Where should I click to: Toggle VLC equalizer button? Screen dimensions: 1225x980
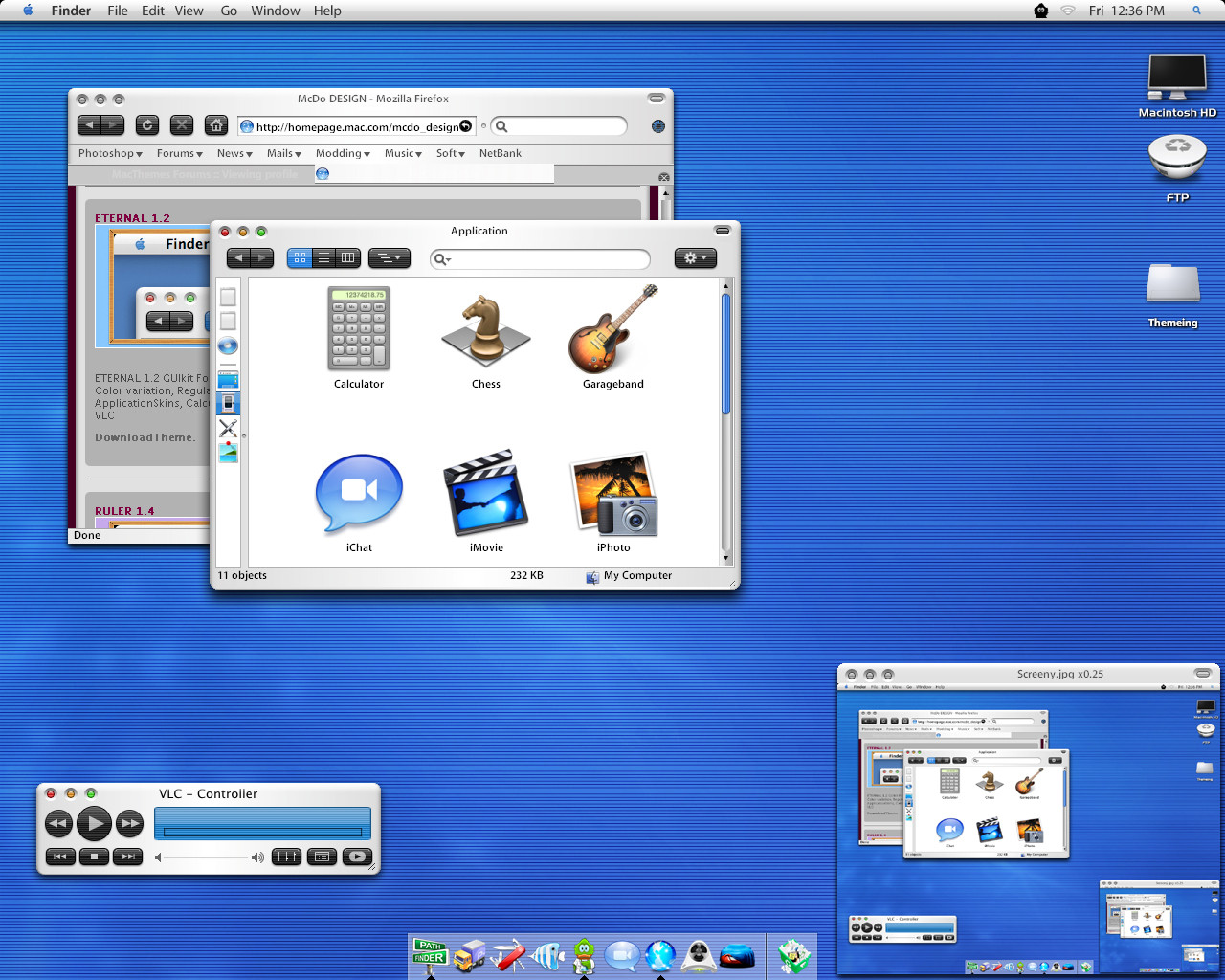286,857
